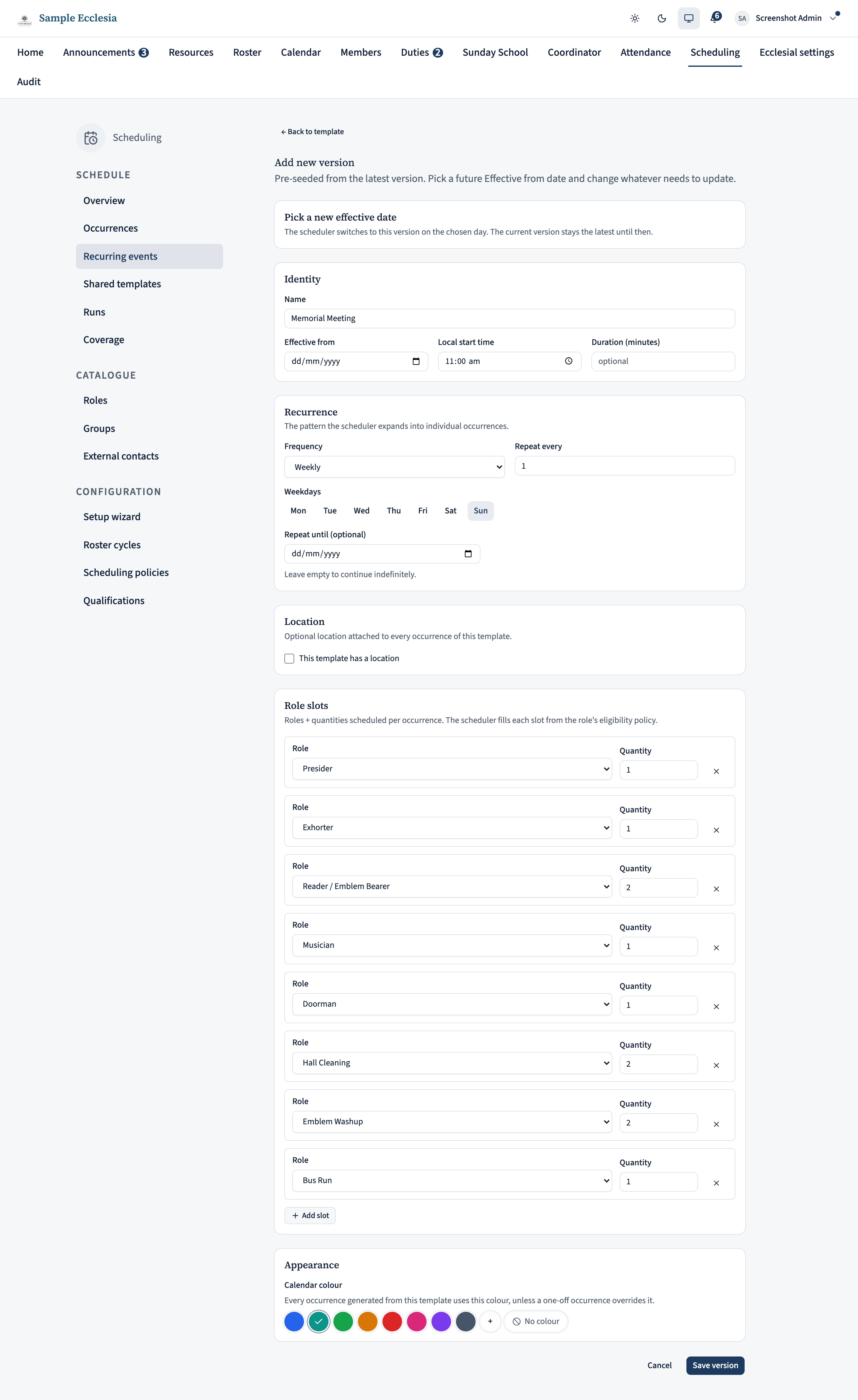Click the SA user avatar
The width and height of the screenshot is (858, 1400).
pyautogui.click(x=742, y=18)
